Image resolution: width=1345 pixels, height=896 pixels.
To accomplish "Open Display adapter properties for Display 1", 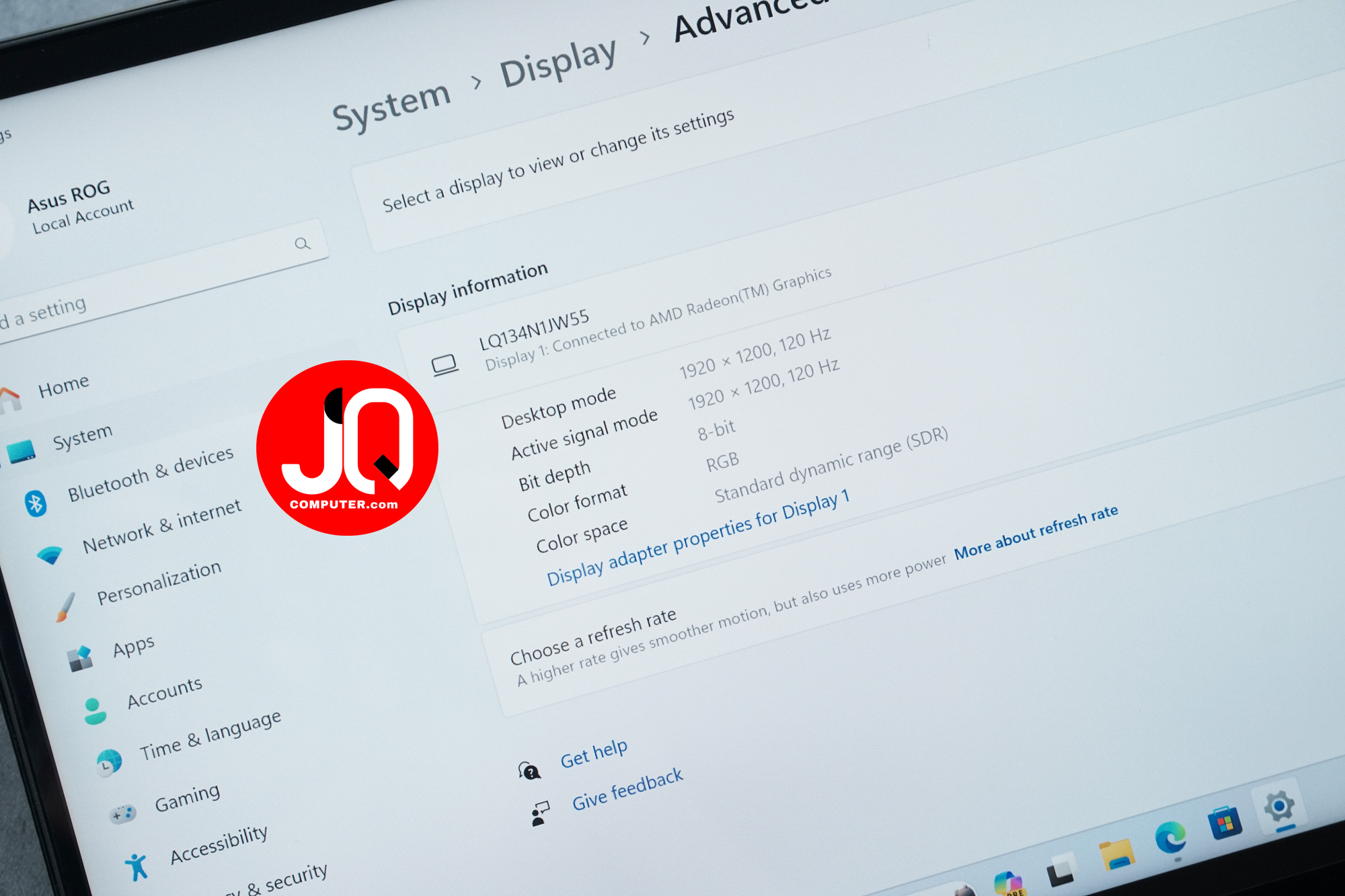I will point(699,537).
